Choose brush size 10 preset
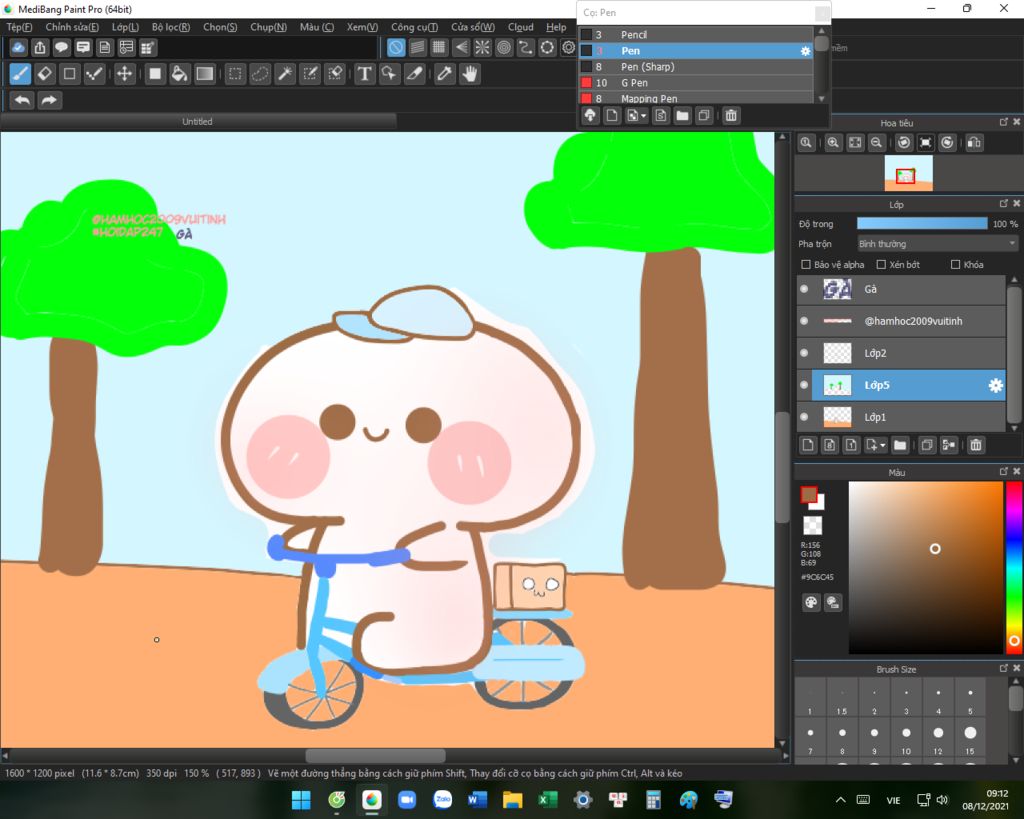Screen dimensions: 1024x819 (906, 739)
